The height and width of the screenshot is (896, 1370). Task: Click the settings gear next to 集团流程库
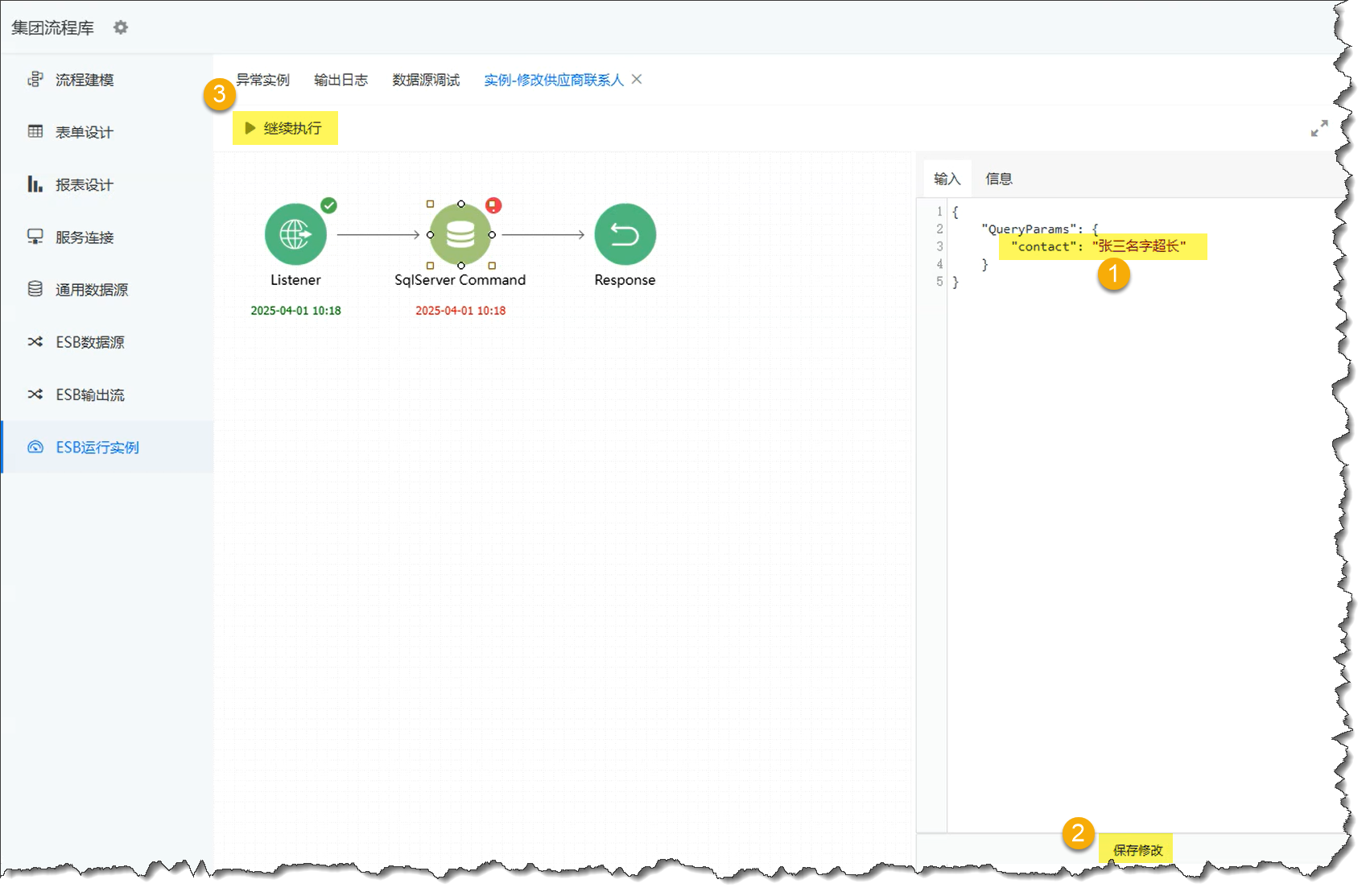coord(121,27)
